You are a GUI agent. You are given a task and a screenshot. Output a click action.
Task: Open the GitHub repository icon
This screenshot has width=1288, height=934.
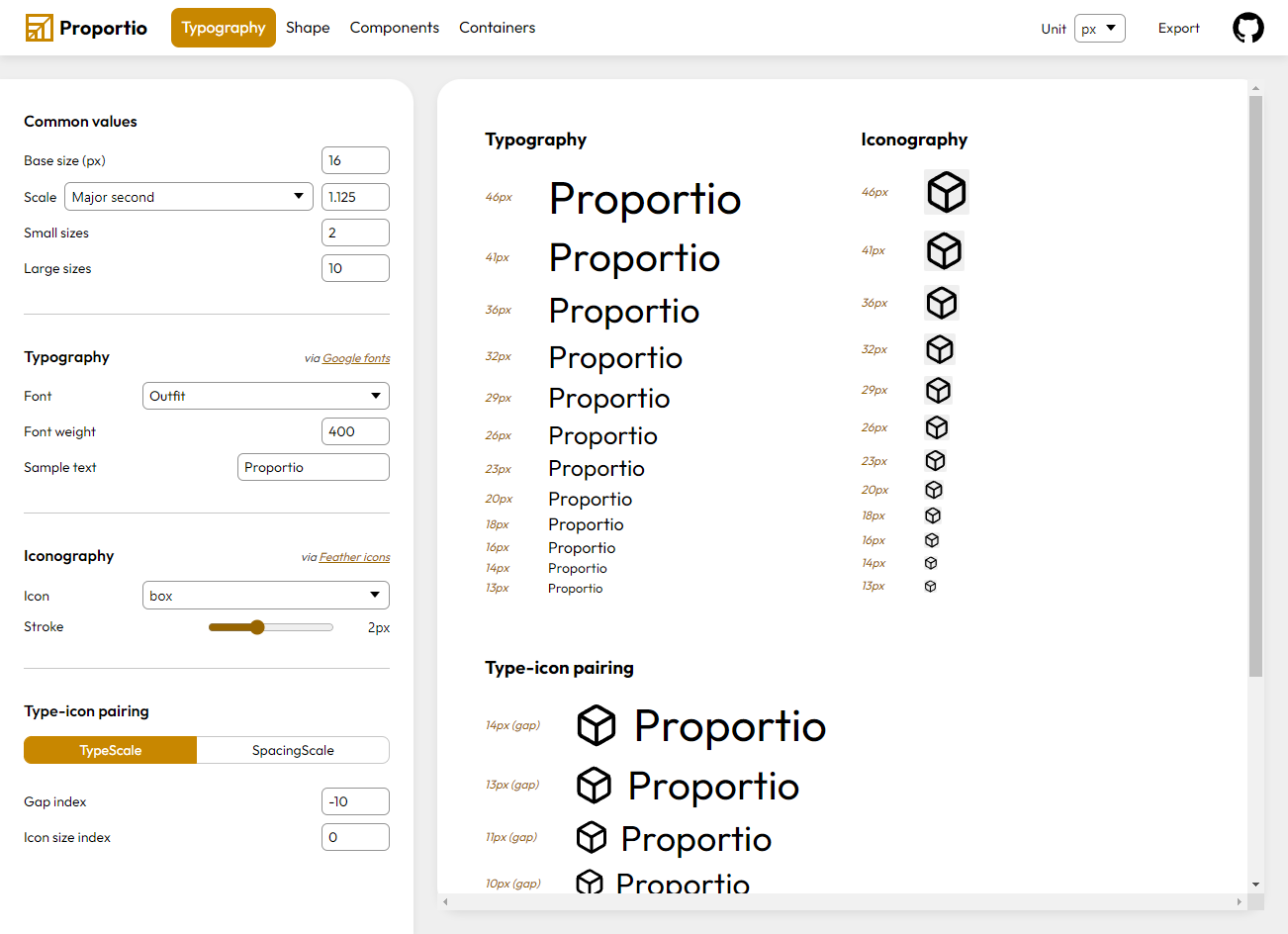coord(1247,28)
